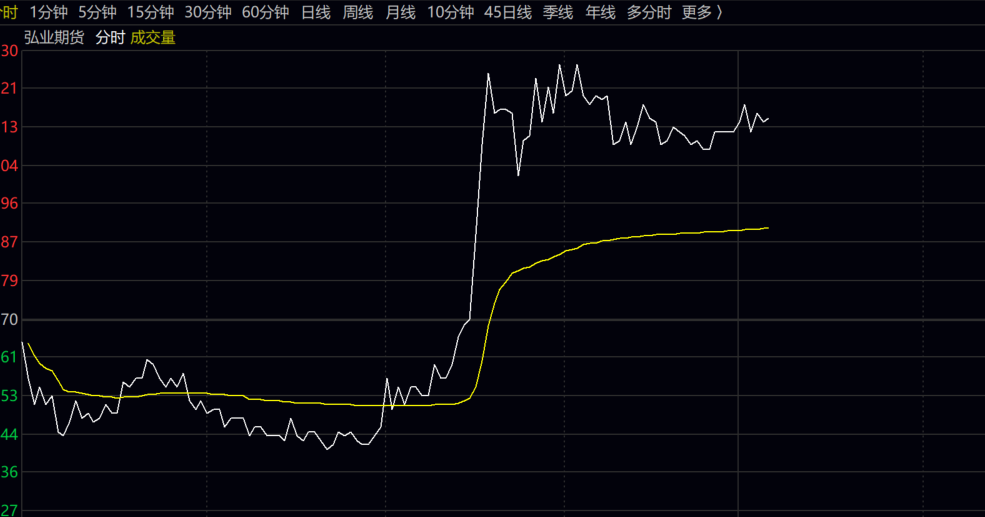Switch to 多分时 multi-day view
Image resolution: width=985 pixels, height=517 pixels.
coord(649,13)
